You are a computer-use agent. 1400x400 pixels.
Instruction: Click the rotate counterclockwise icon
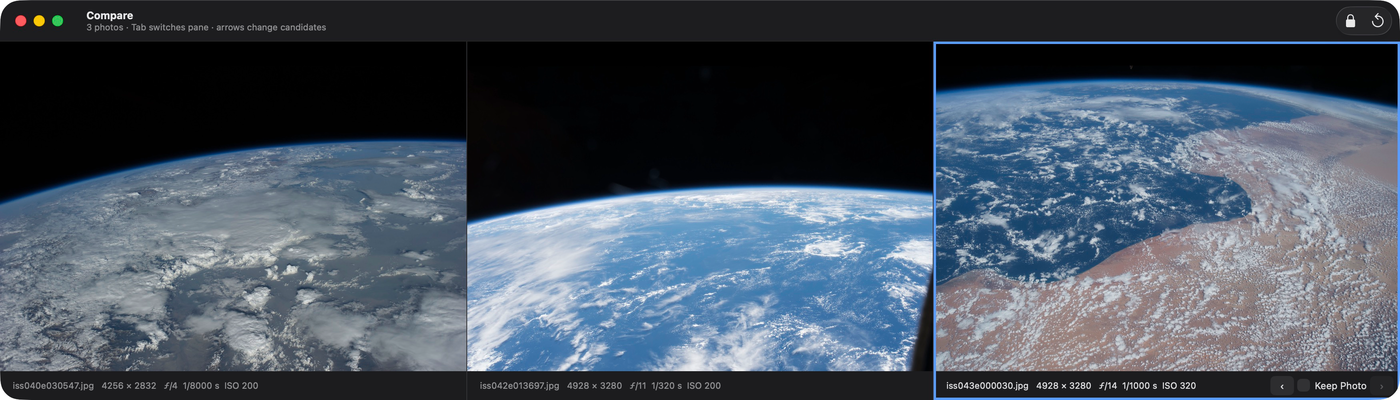[1378, 21]
